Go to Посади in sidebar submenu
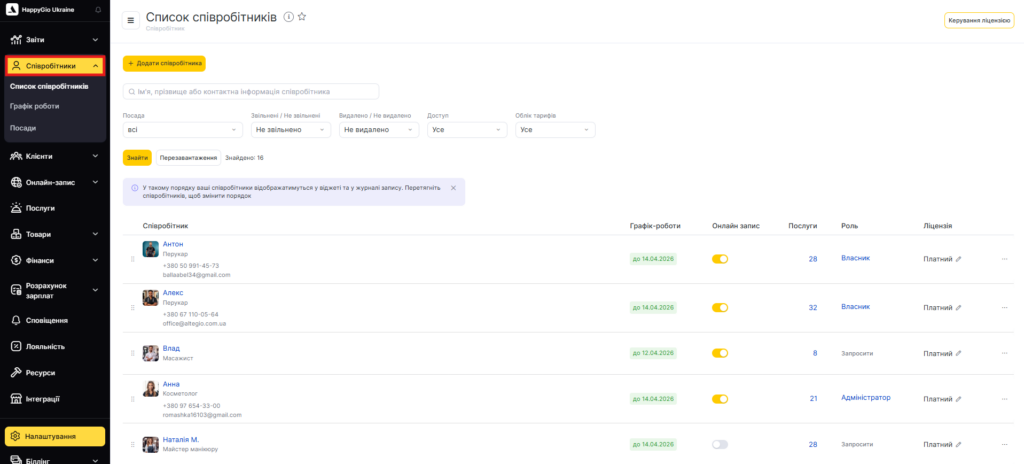This screenshot has width=1024, height=464. [23, 128]
